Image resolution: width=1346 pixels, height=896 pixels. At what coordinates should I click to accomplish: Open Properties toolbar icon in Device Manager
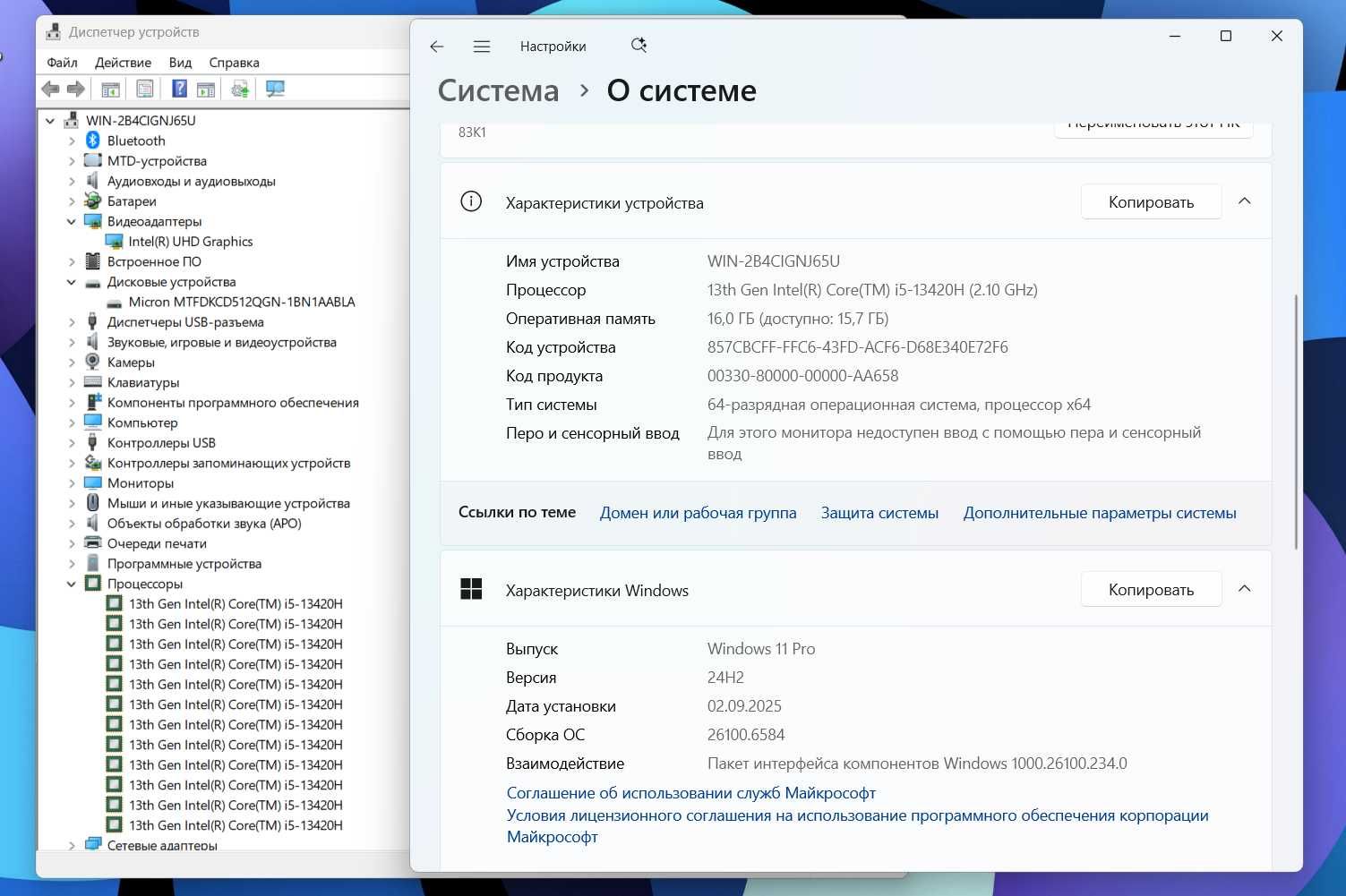coord(144,89)
